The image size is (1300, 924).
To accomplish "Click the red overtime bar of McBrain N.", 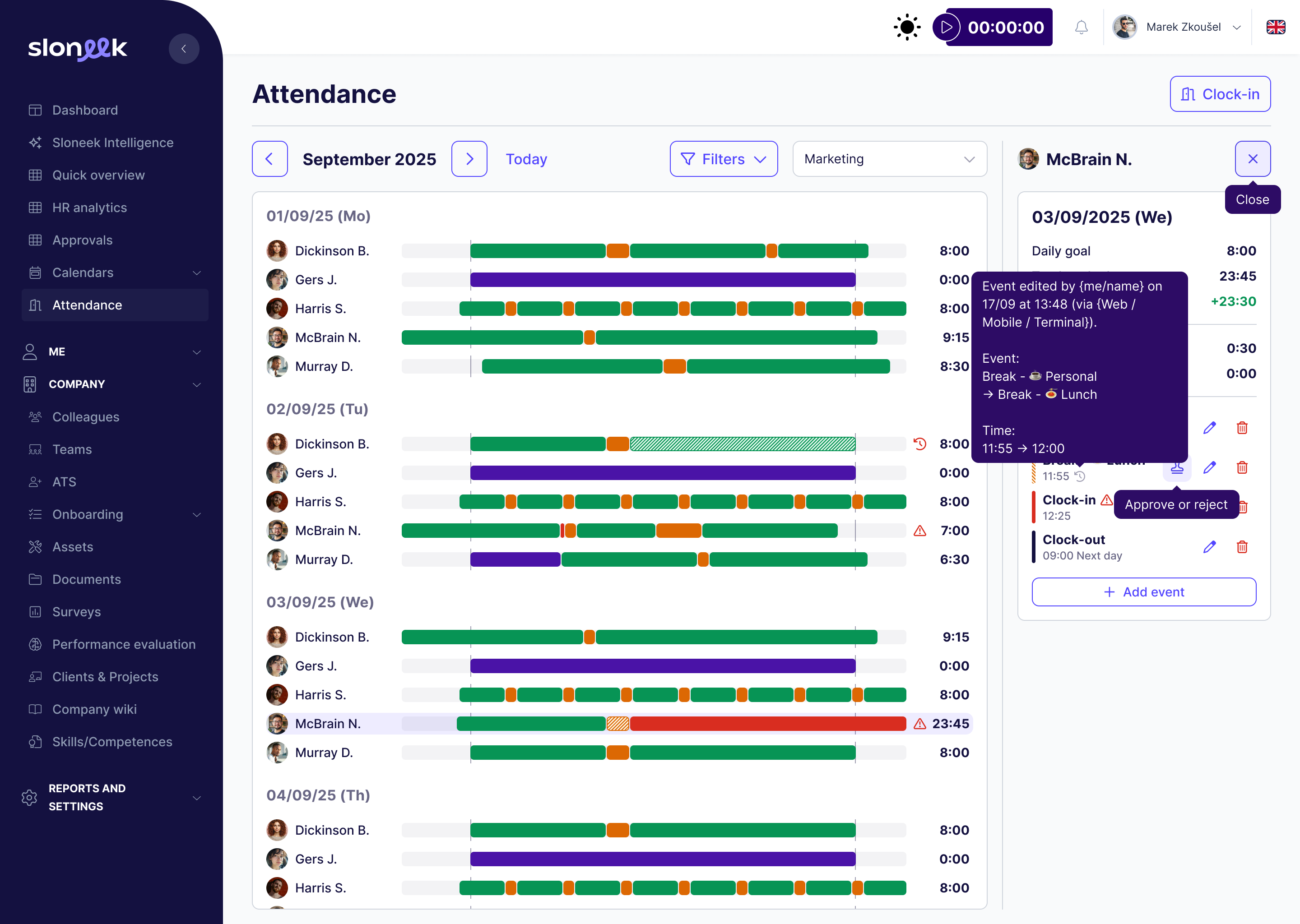I will (x=767, y=724).
